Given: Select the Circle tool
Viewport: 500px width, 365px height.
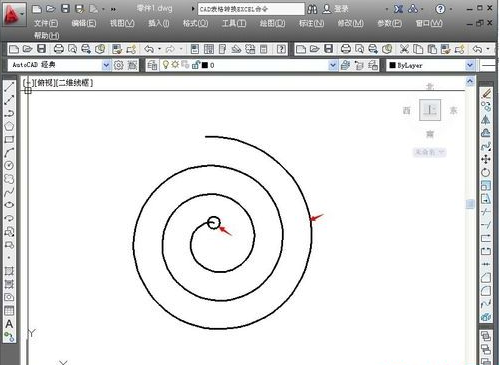Looking at the screenshot, I should [x=9, y=166].
